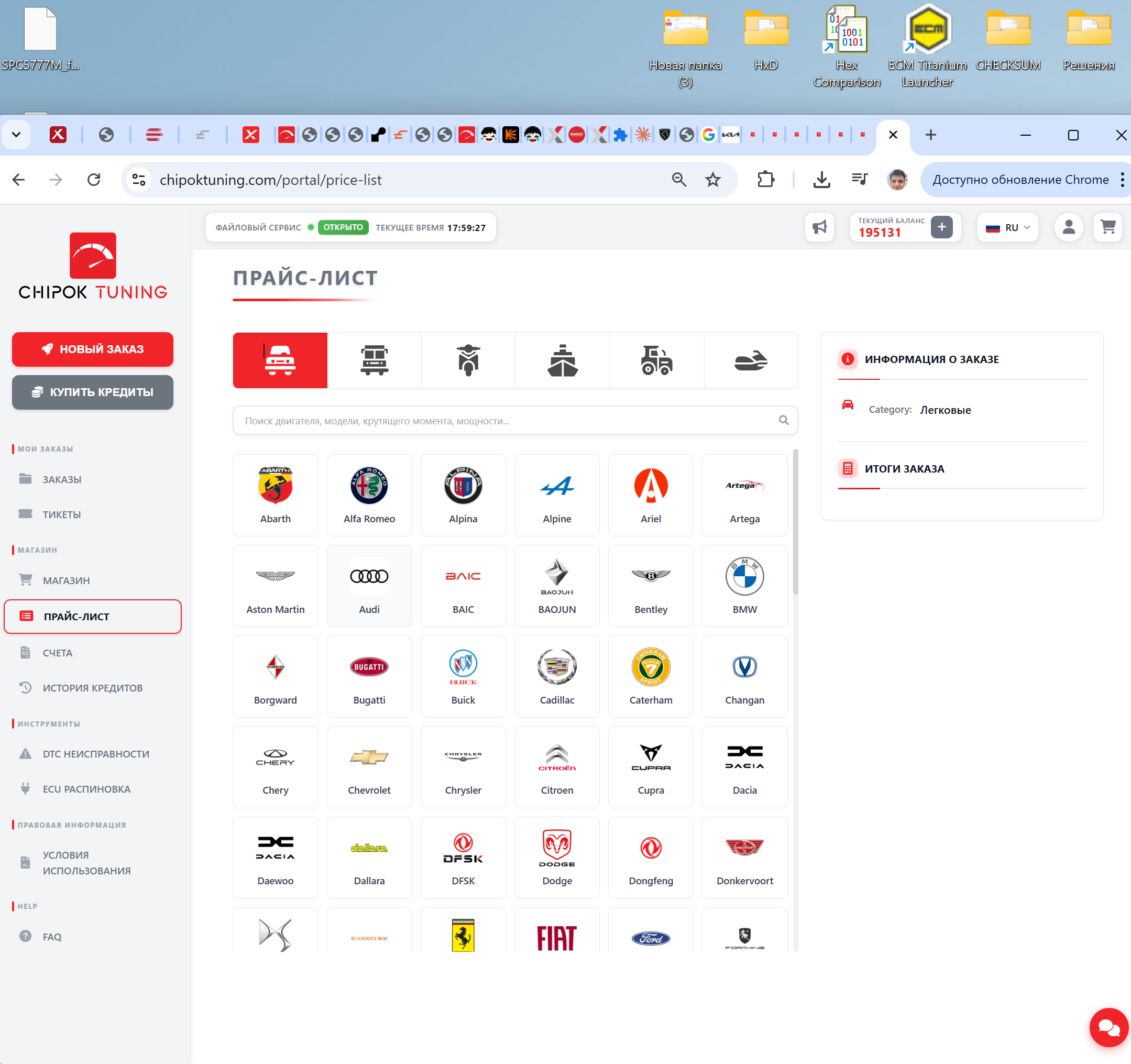Select the Bugatti brand
This screenshot has height=1064, width=1131.
tap(369, 676)
